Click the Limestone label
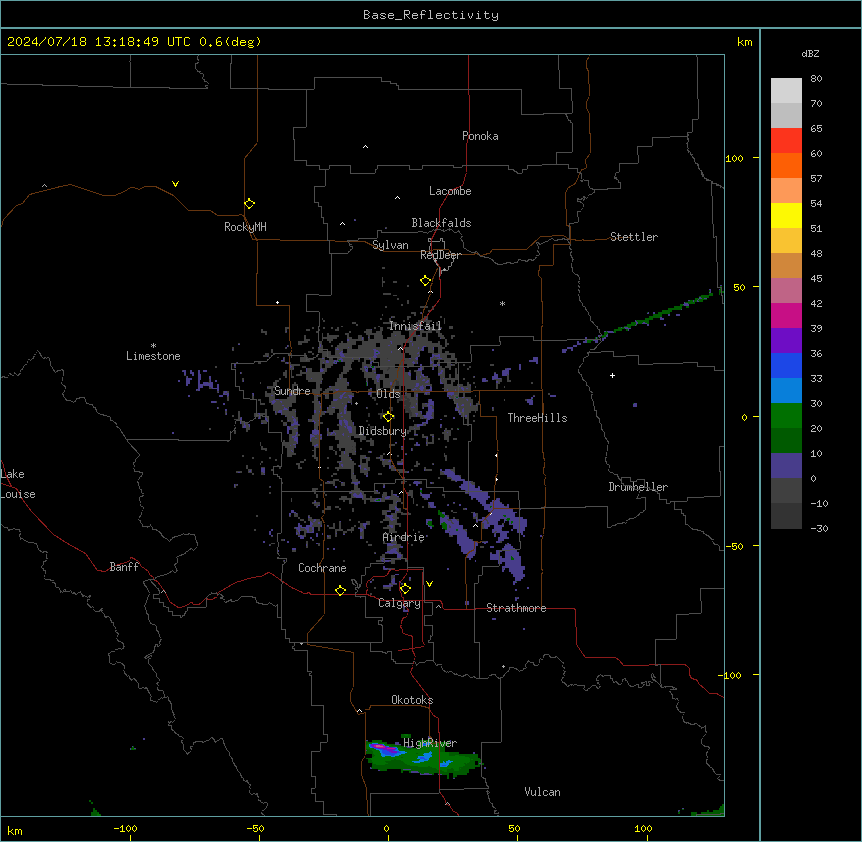 (153, 356)
